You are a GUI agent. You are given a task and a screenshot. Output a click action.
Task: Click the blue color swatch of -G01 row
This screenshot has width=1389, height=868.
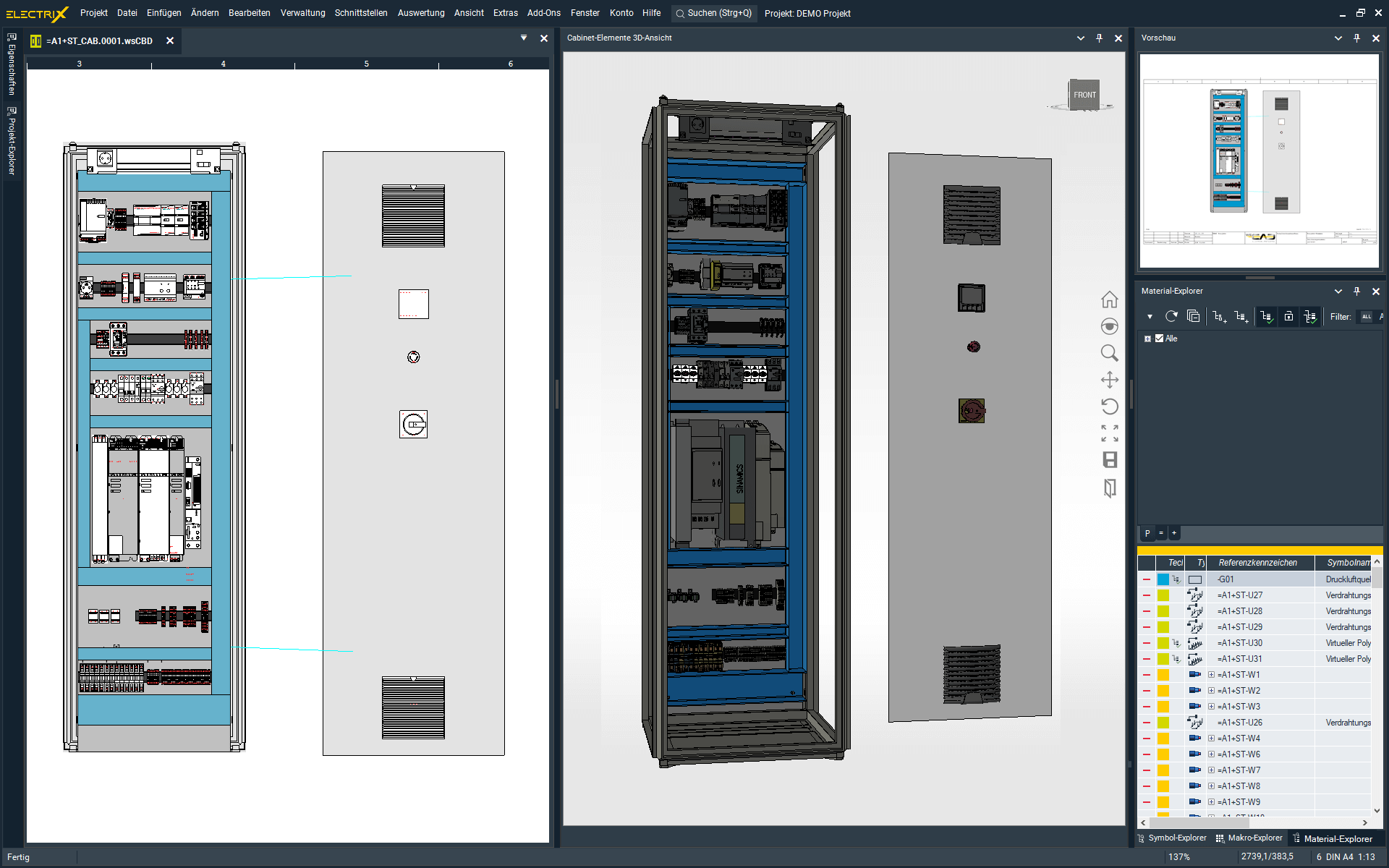click(x=1163, y=579)
